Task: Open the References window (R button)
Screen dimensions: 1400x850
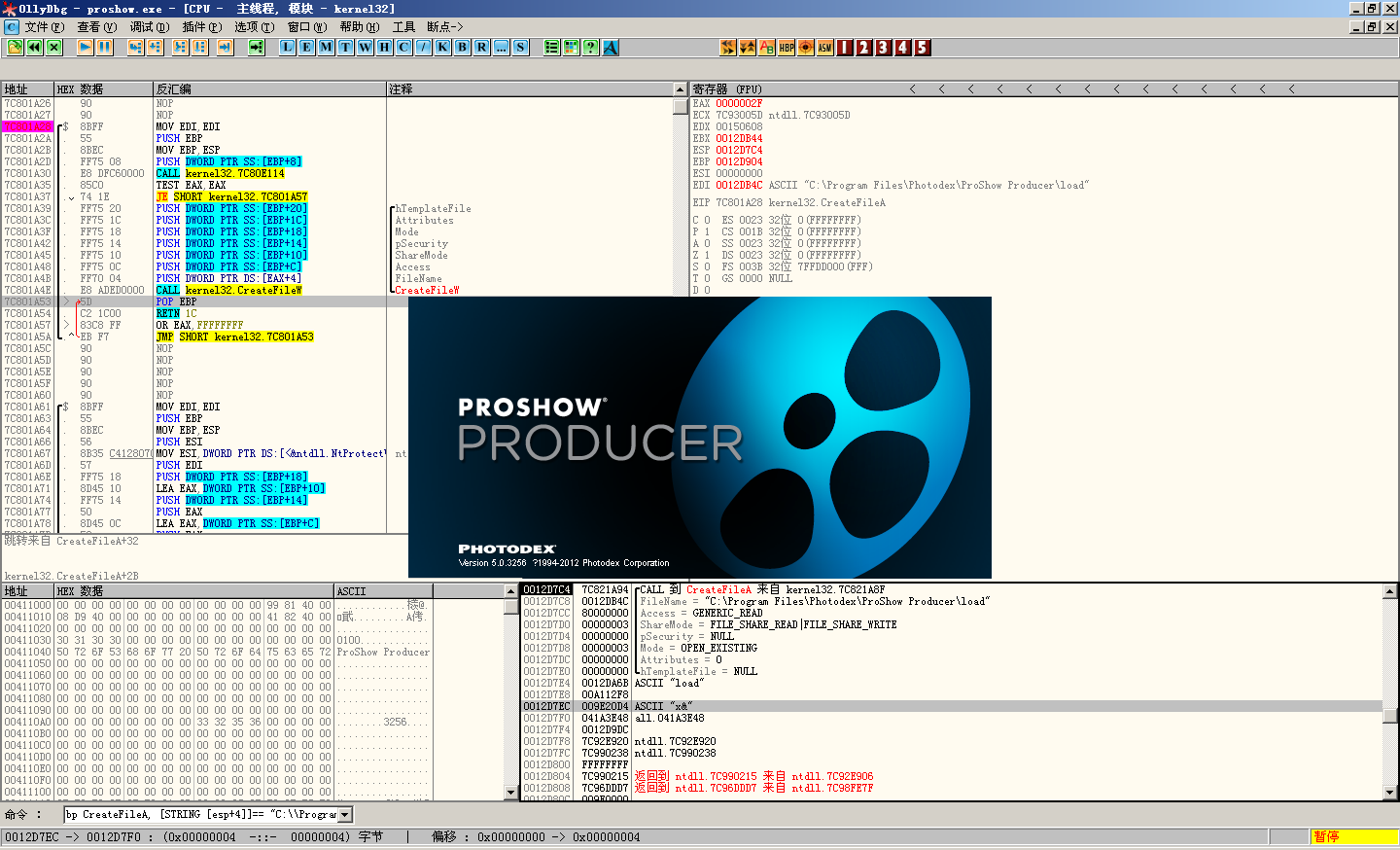Action: (482, 47)
